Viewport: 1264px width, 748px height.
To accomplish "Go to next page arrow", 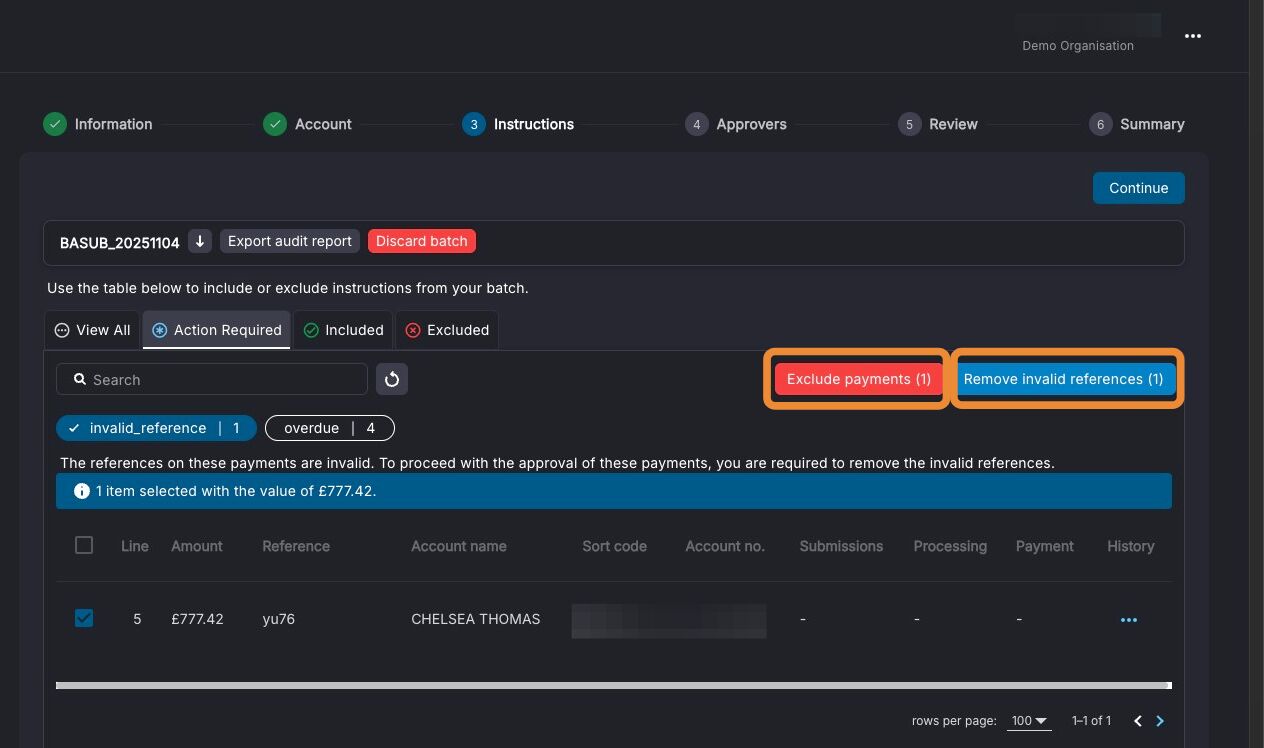I will pos(1160,721).
